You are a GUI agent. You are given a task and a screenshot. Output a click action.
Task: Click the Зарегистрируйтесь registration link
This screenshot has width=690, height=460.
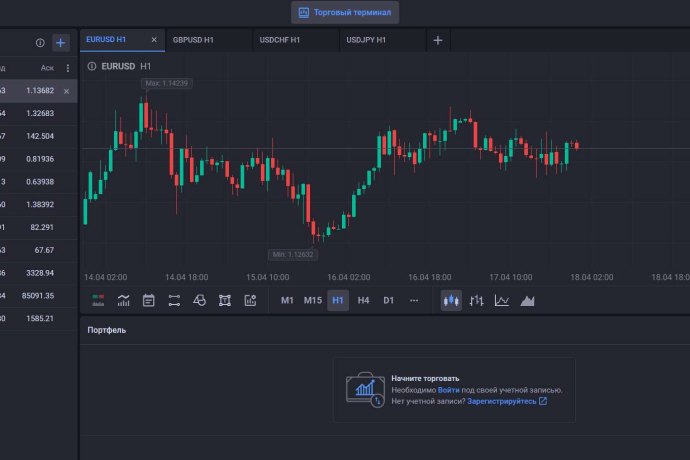click(507, 401)
